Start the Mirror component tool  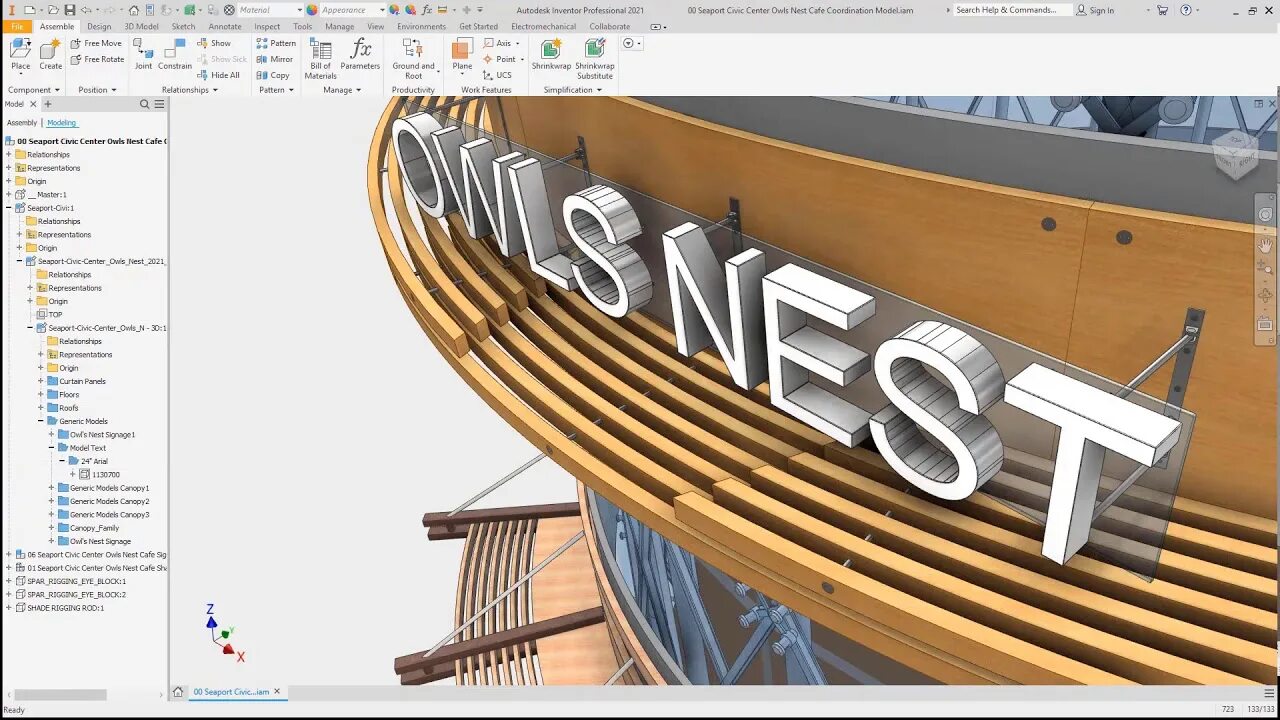tap(275, 59)
